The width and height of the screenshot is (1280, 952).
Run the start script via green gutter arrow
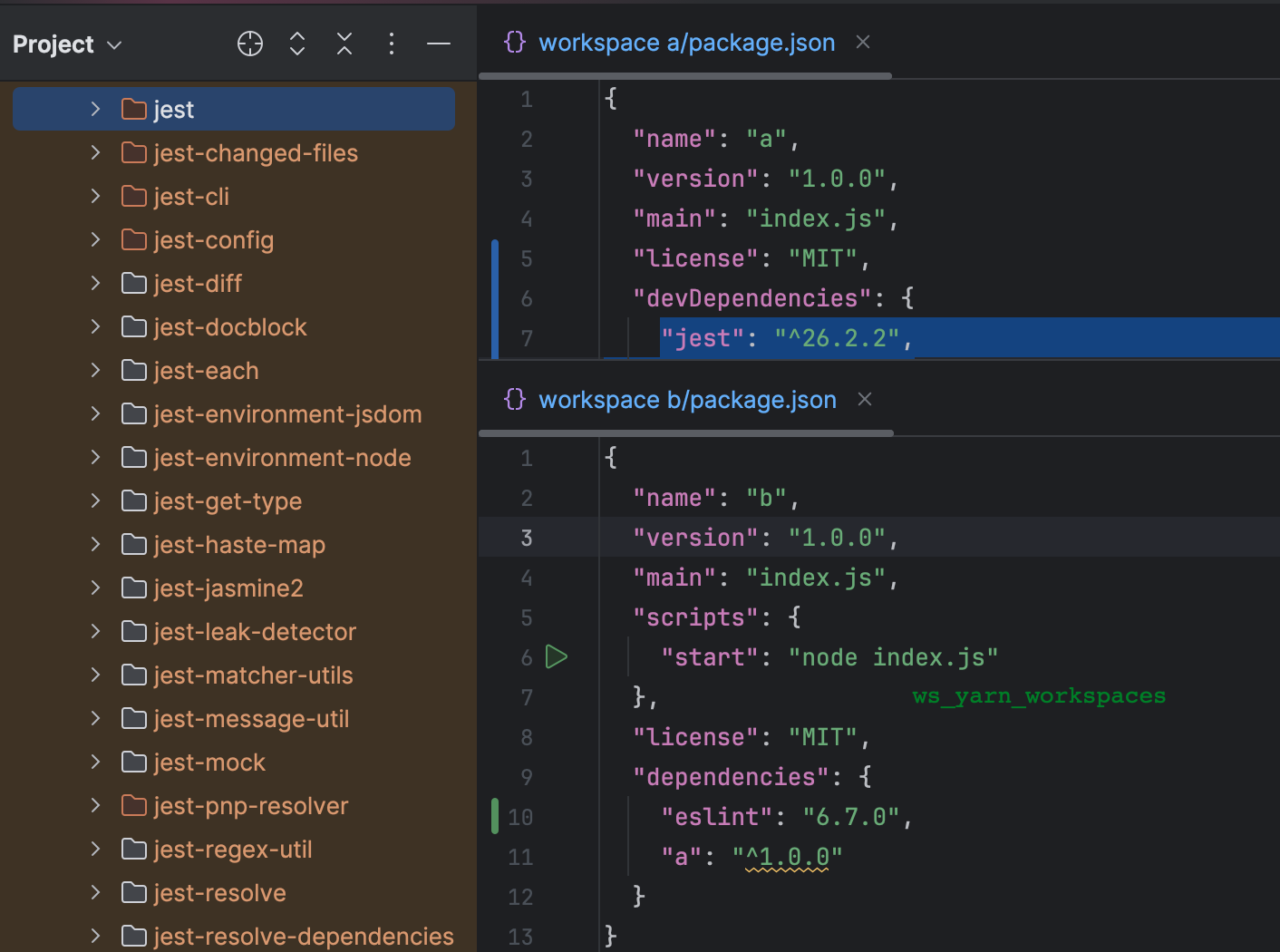point(557,656)
